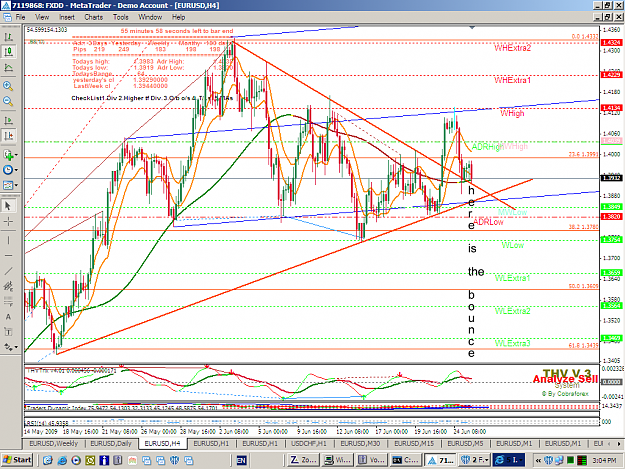Click the Zoom Out magnifier icon

(x=8, y=101)
